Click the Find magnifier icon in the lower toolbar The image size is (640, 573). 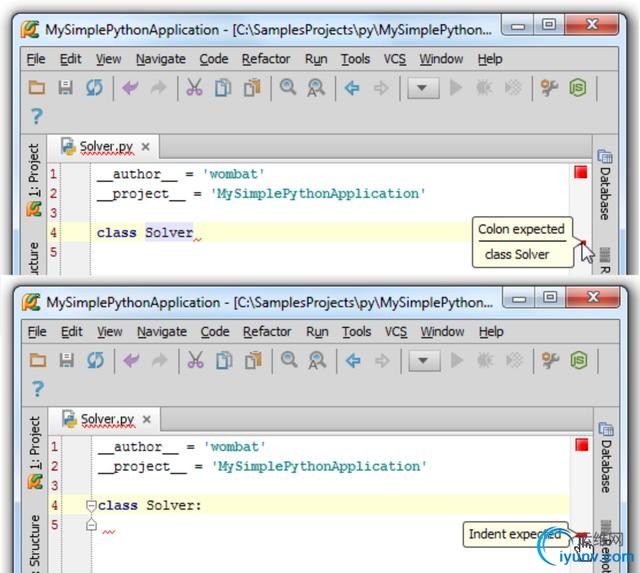coord(289,360)
